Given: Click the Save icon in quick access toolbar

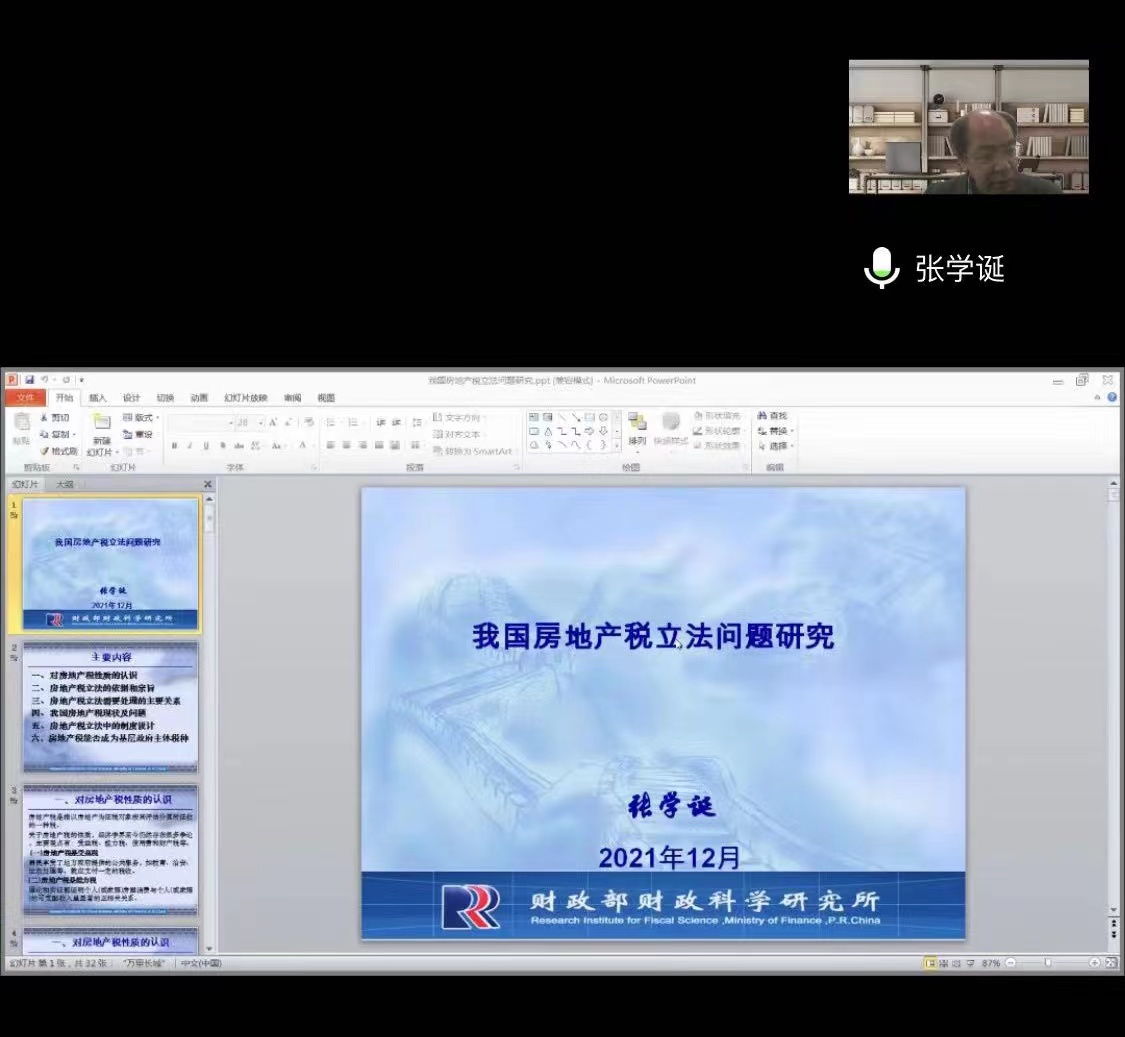Looking at the screenshot, I should [30, 380].
